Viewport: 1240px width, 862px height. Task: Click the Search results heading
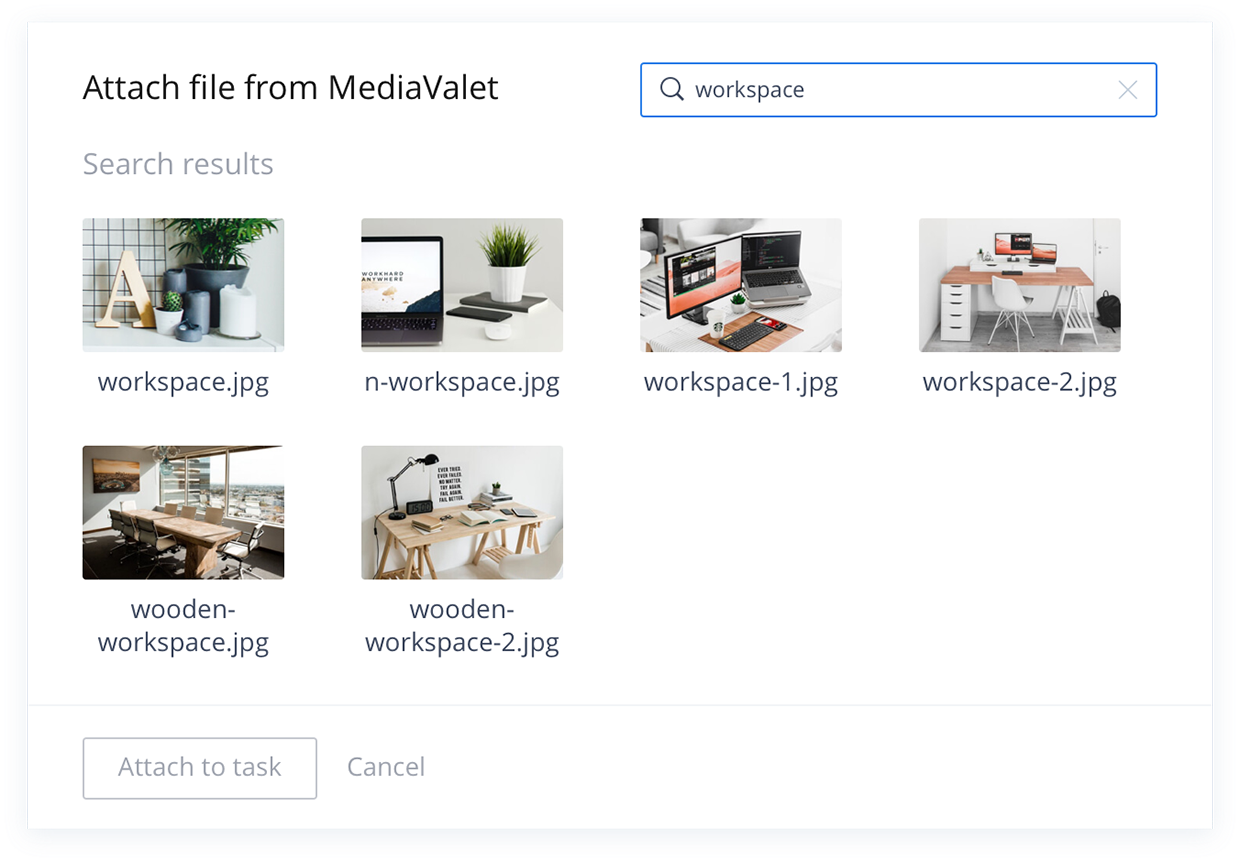pos(178,164)
